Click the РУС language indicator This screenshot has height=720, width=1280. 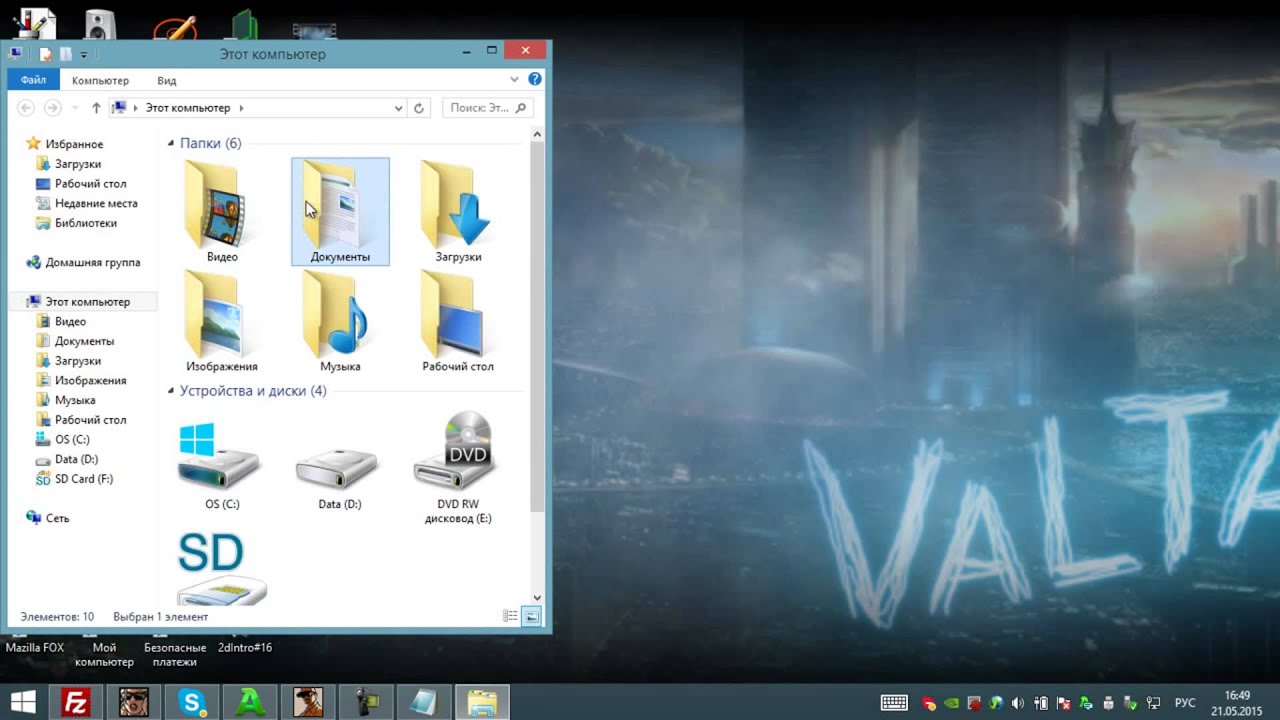pos(1185,703)
